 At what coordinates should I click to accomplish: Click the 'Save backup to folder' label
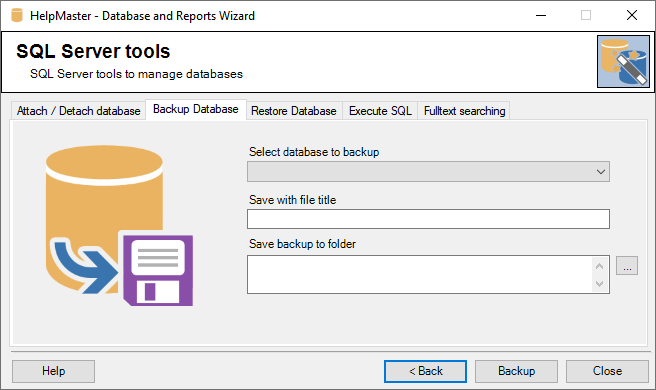[302, 244]
